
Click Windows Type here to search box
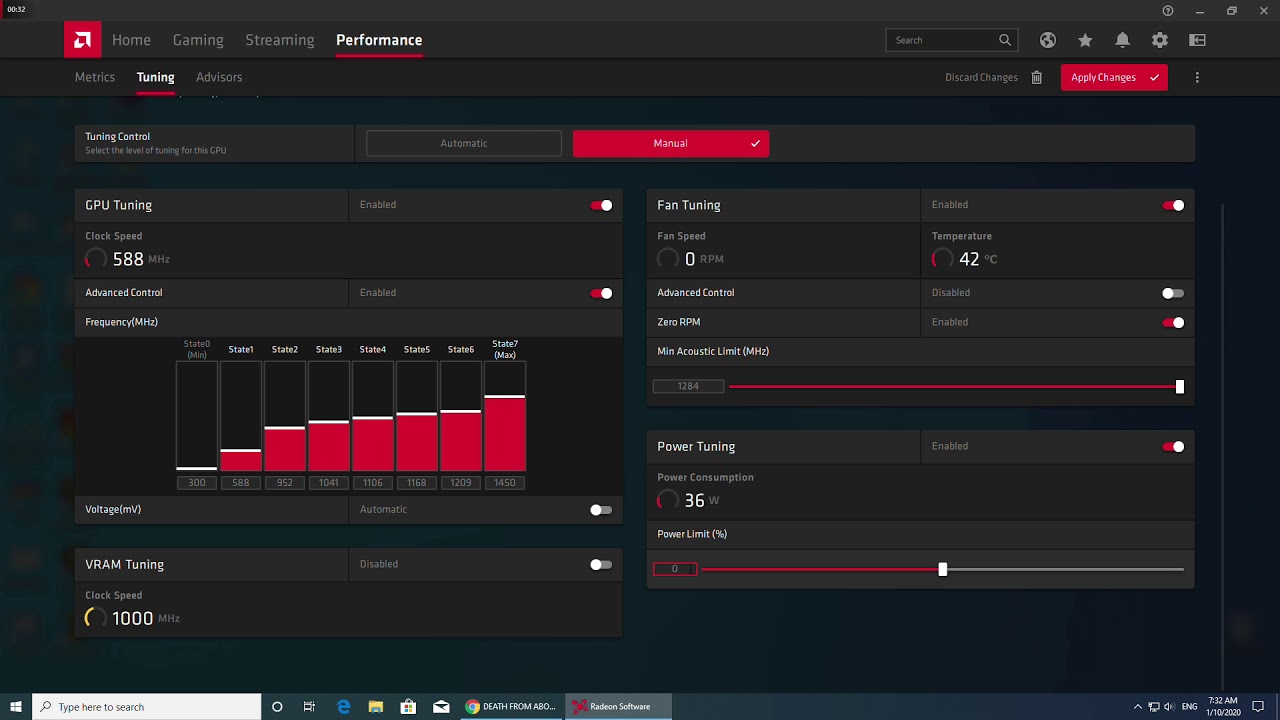tap(147, 707)
